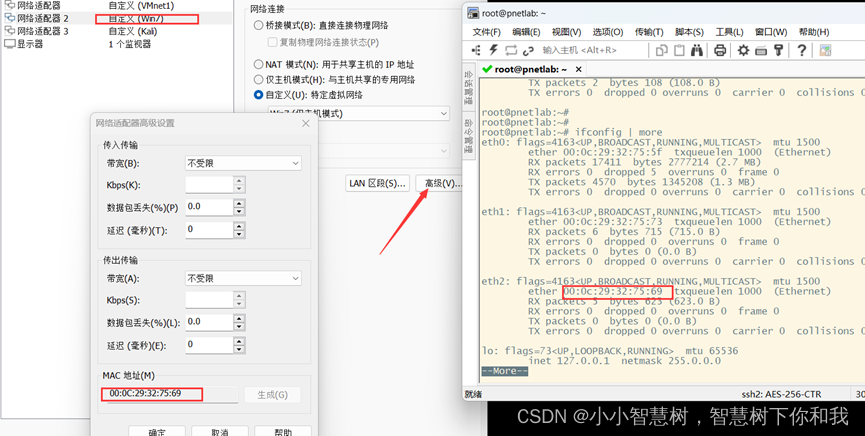Screen dimensions: 865x436
Task: Click the upper vertical side tab in SecureCRT
Action: click(468, 88)
